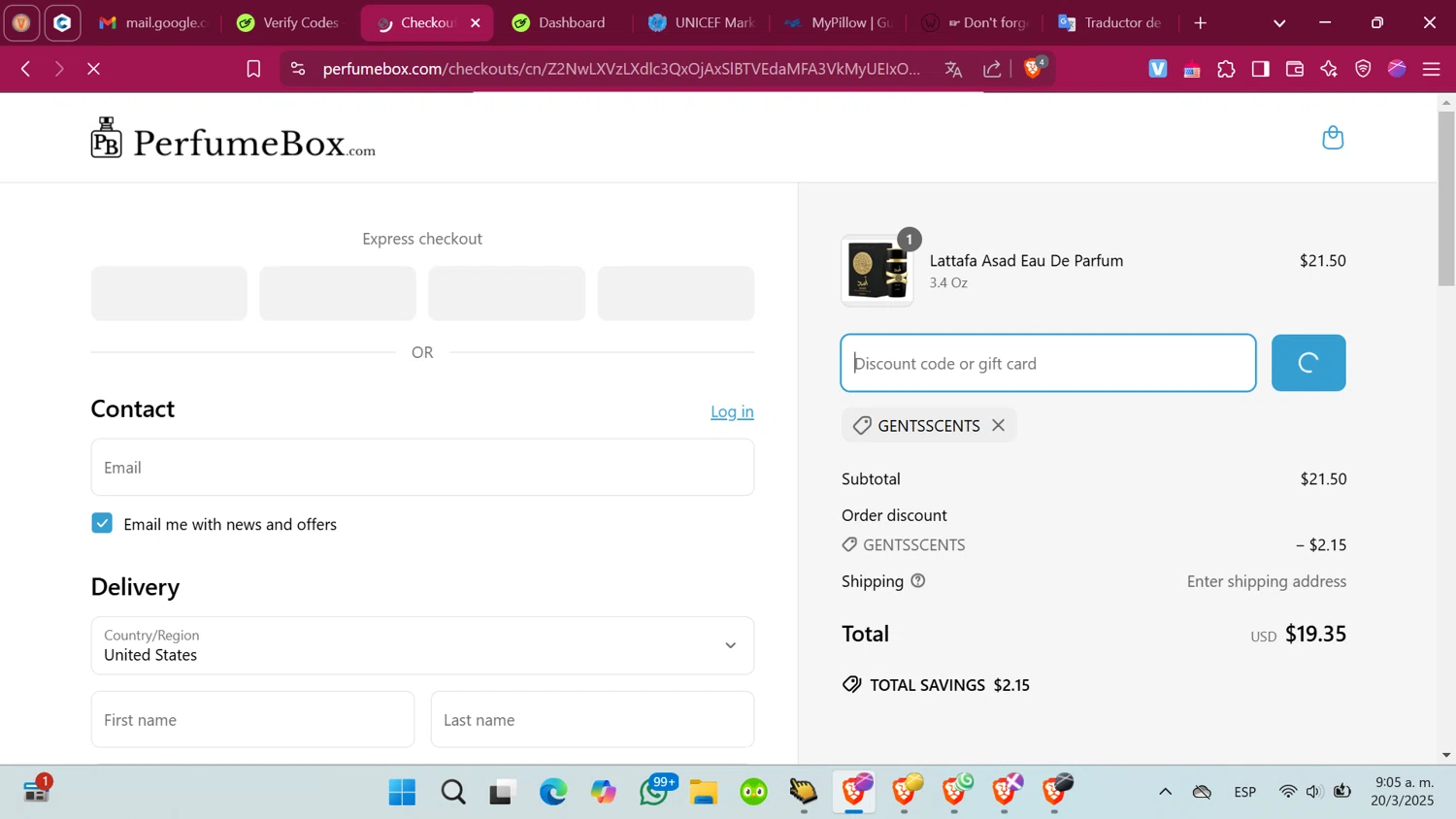Screen dimensions: 1456x819
Task: Open the translate page icon in address bar
Action: (953, 69)
